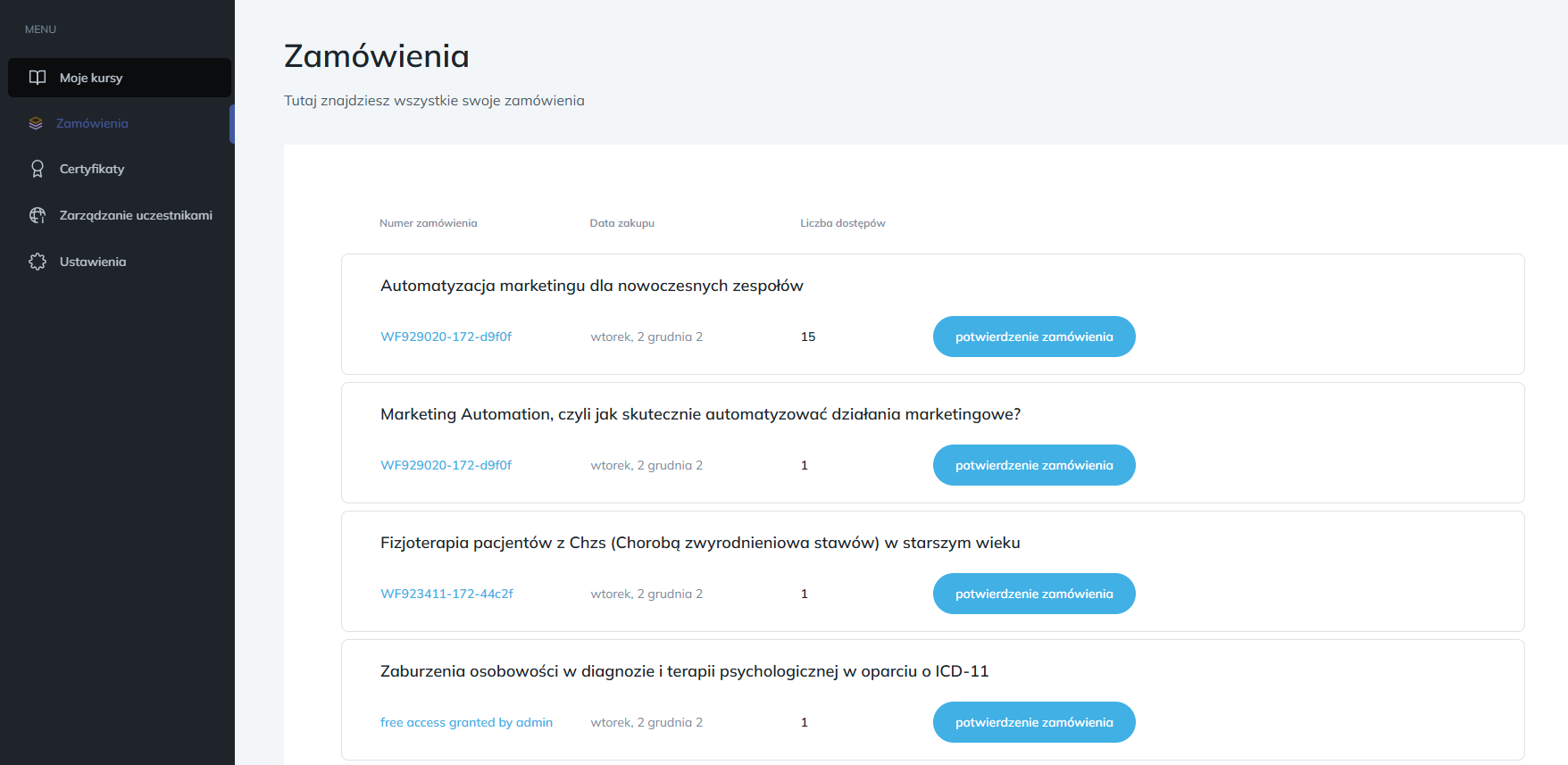
Task: Click order confirmation for Automatyzacja marketingu course
Action: coord(1033,337)
